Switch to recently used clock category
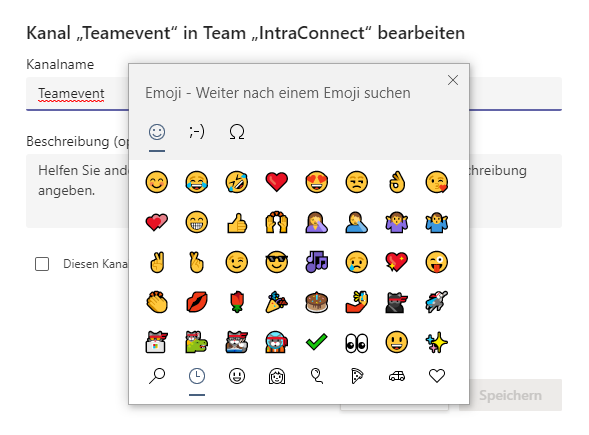The image size is (589, 435). 197,376
